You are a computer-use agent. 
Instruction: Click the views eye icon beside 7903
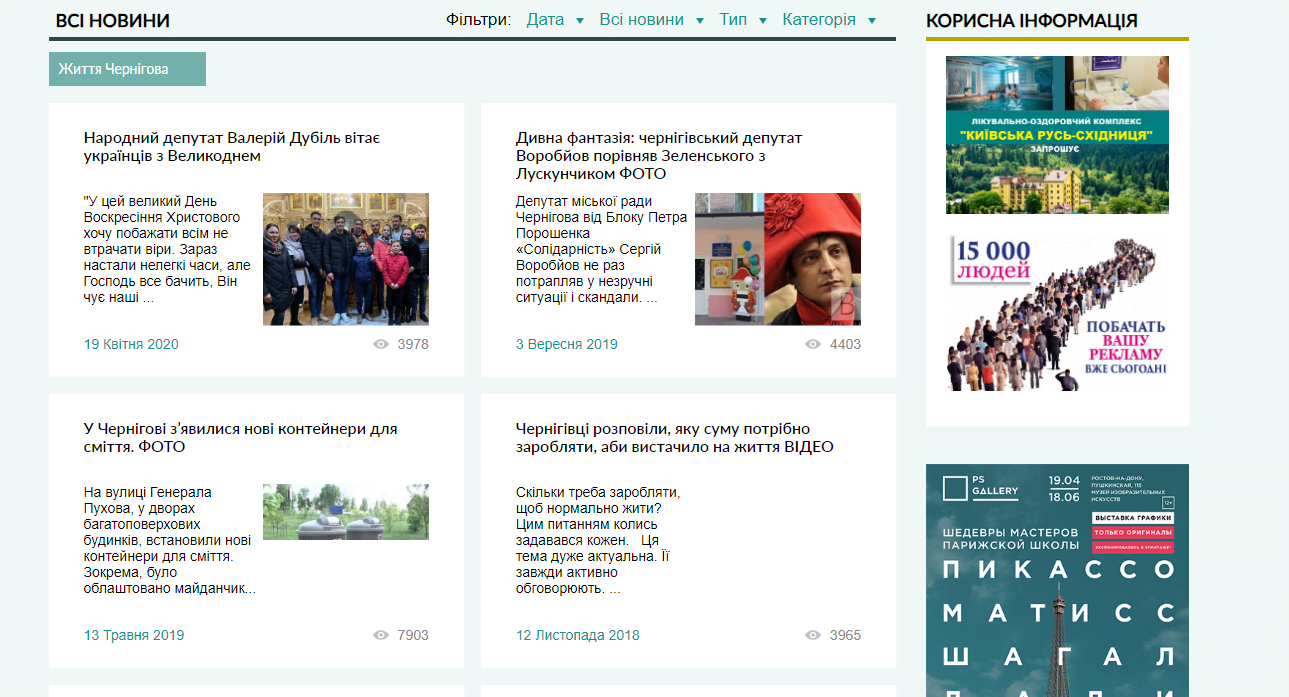coord(380,635)
